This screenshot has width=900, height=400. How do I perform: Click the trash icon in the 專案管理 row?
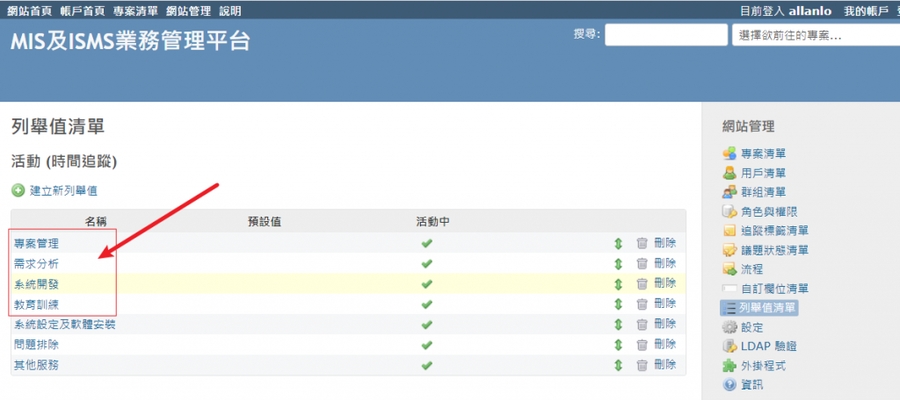click(642, 243)
